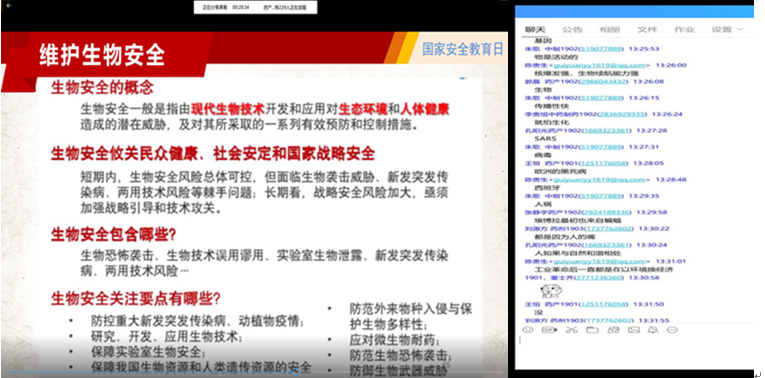Open the 文件 tab
765x378 pixels.
(x=647, y=30)
